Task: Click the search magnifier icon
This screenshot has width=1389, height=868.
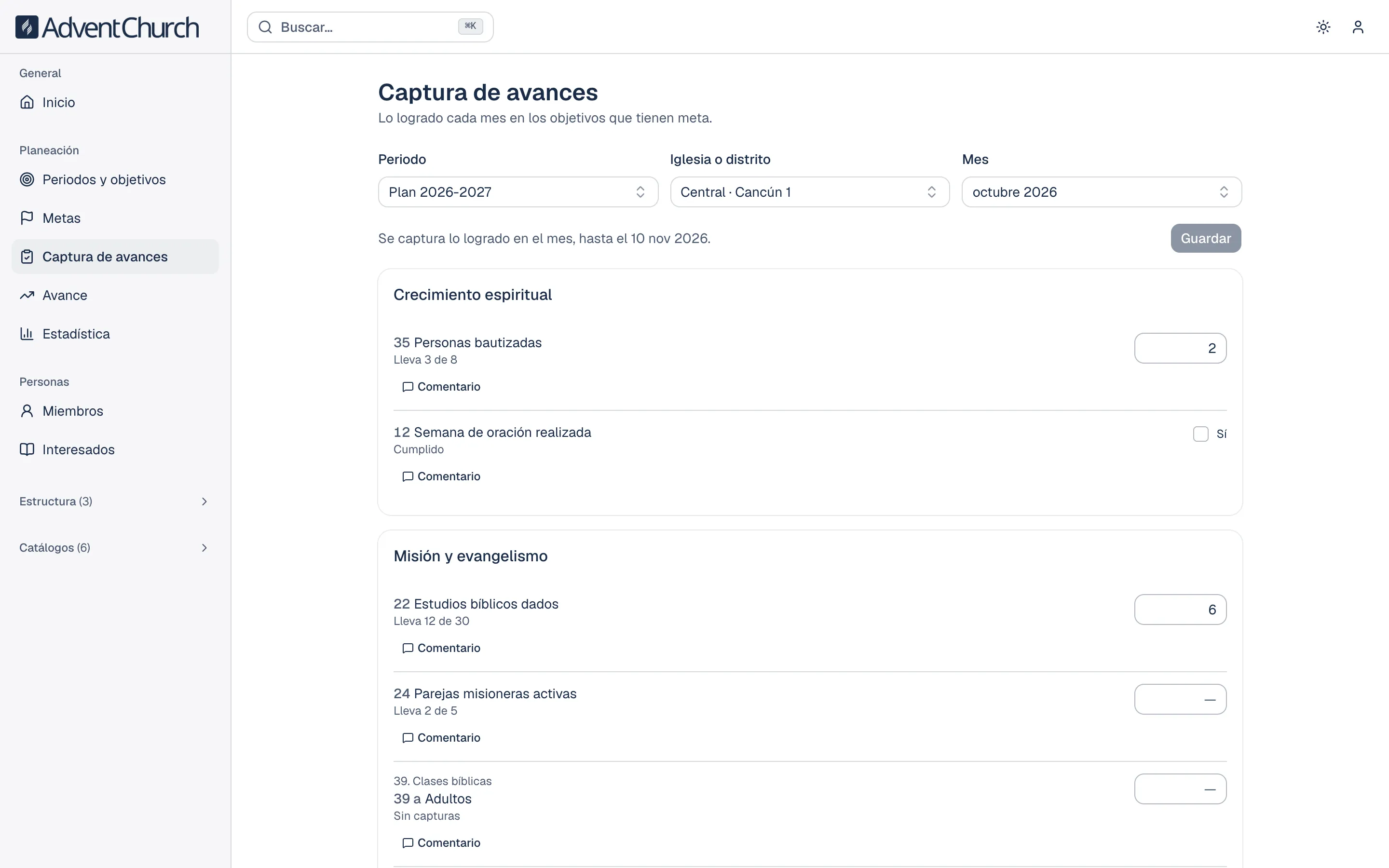Action: (x=265, y=27)
